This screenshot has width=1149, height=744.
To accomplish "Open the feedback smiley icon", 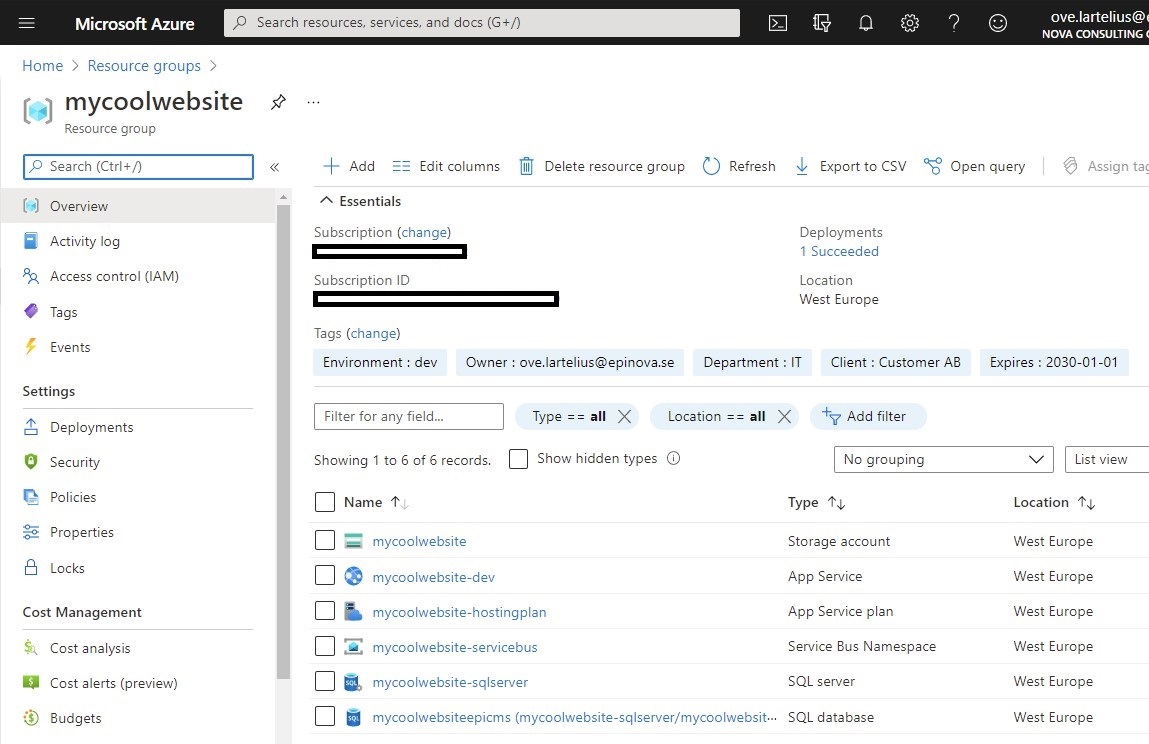I will pyautogui.click(x=998, y=22).
